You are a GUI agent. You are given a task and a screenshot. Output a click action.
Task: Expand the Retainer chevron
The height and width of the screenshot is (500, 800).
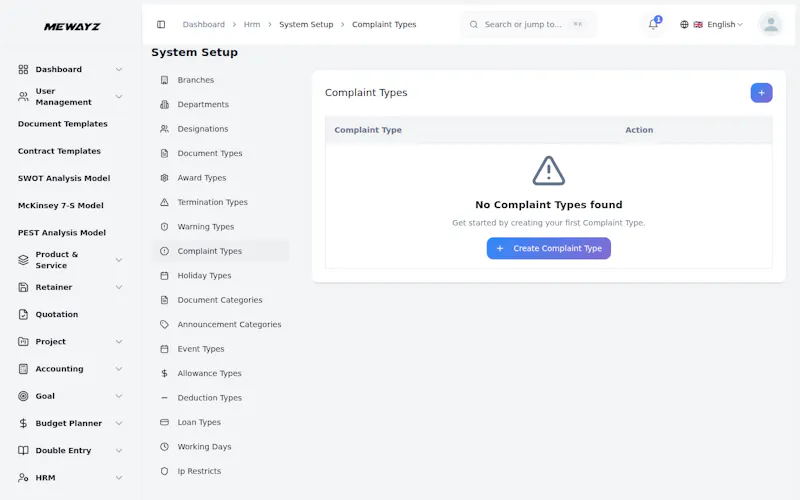click(x=119, y=287)
